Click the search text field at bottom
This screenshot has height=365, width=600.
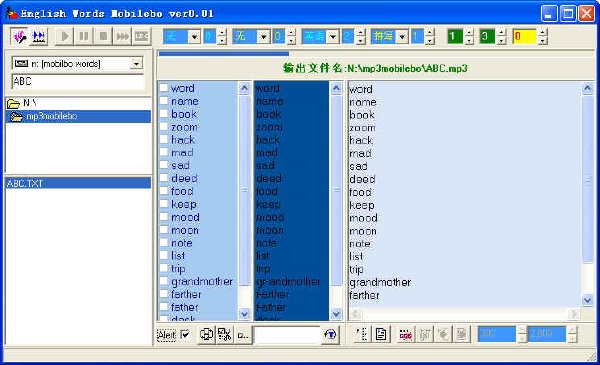(x=287, y=335)
